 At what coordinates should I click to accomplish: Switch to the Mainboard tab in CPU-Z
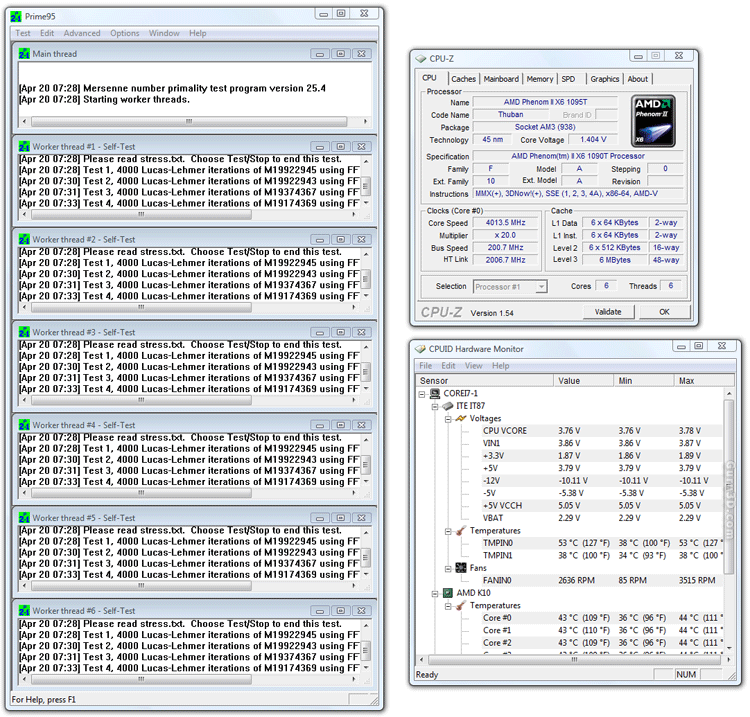click(x=501, y=79)
